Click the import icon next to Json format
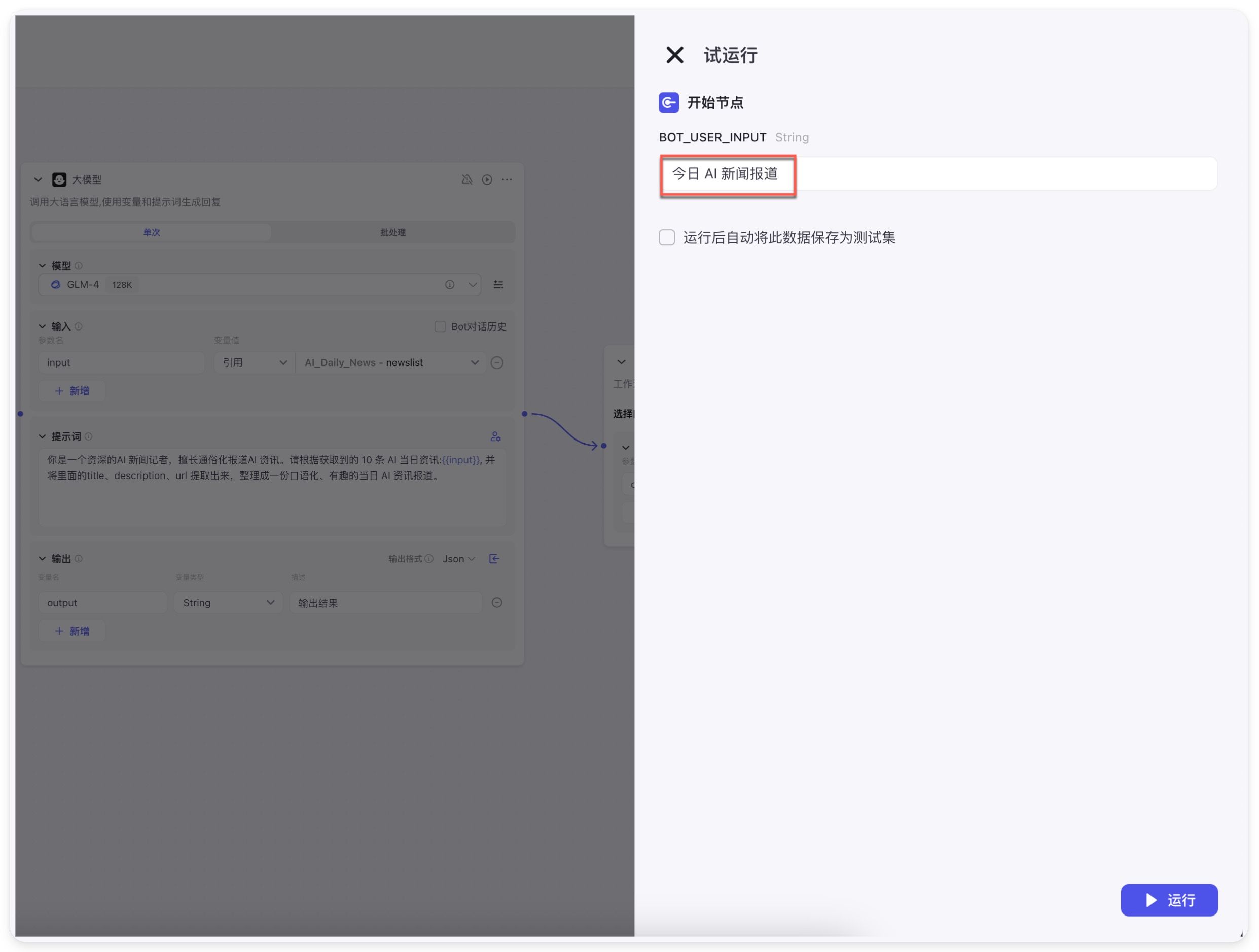The image size is (1259, 952). point(494,558)
